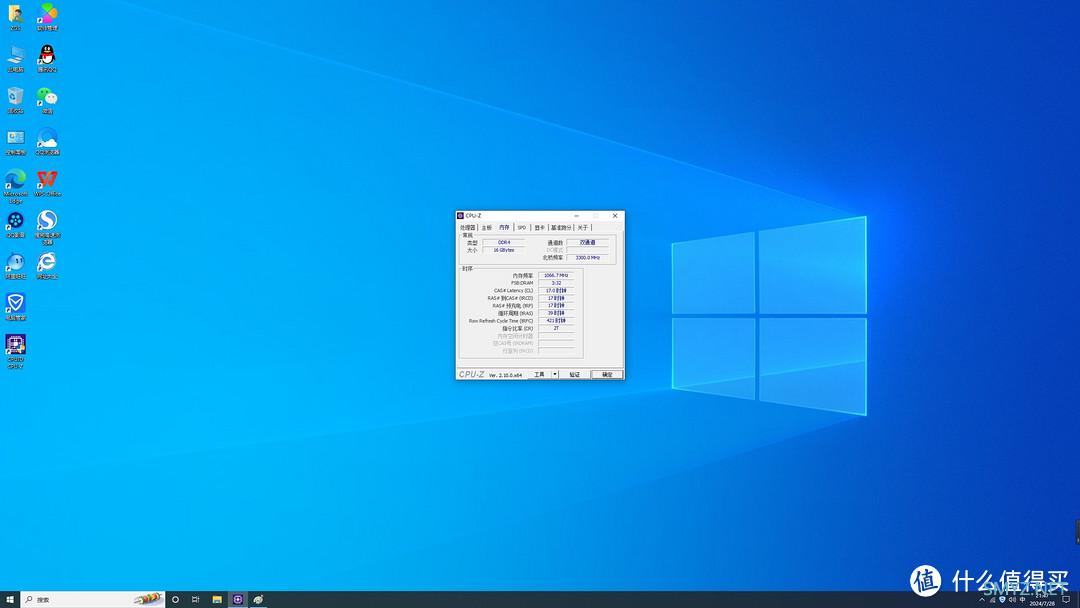Open the WeChat desktop shortcut
Viewport: 1080px width, 608px height.
[x=47, y=100]
